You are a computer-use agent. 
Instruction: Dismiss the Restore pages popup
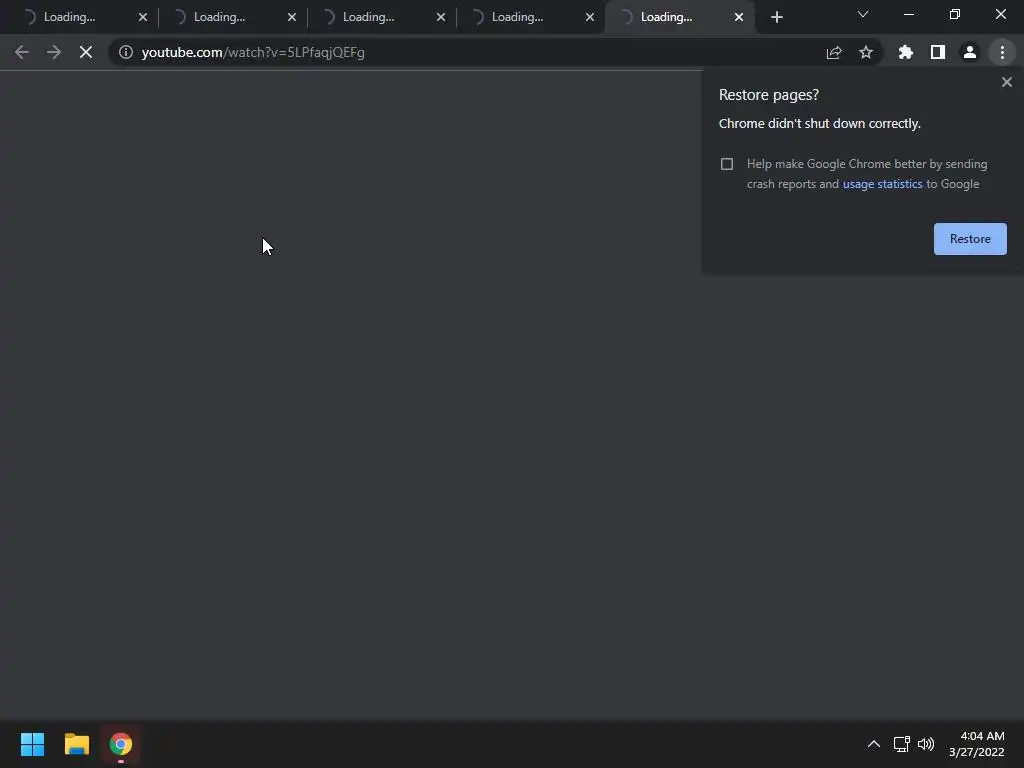[x=1006, y=82]
